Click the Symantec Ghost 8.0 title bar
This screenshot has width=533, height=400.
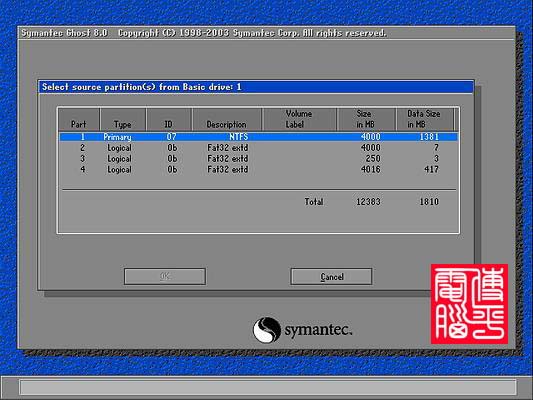[x=266, y=33]
